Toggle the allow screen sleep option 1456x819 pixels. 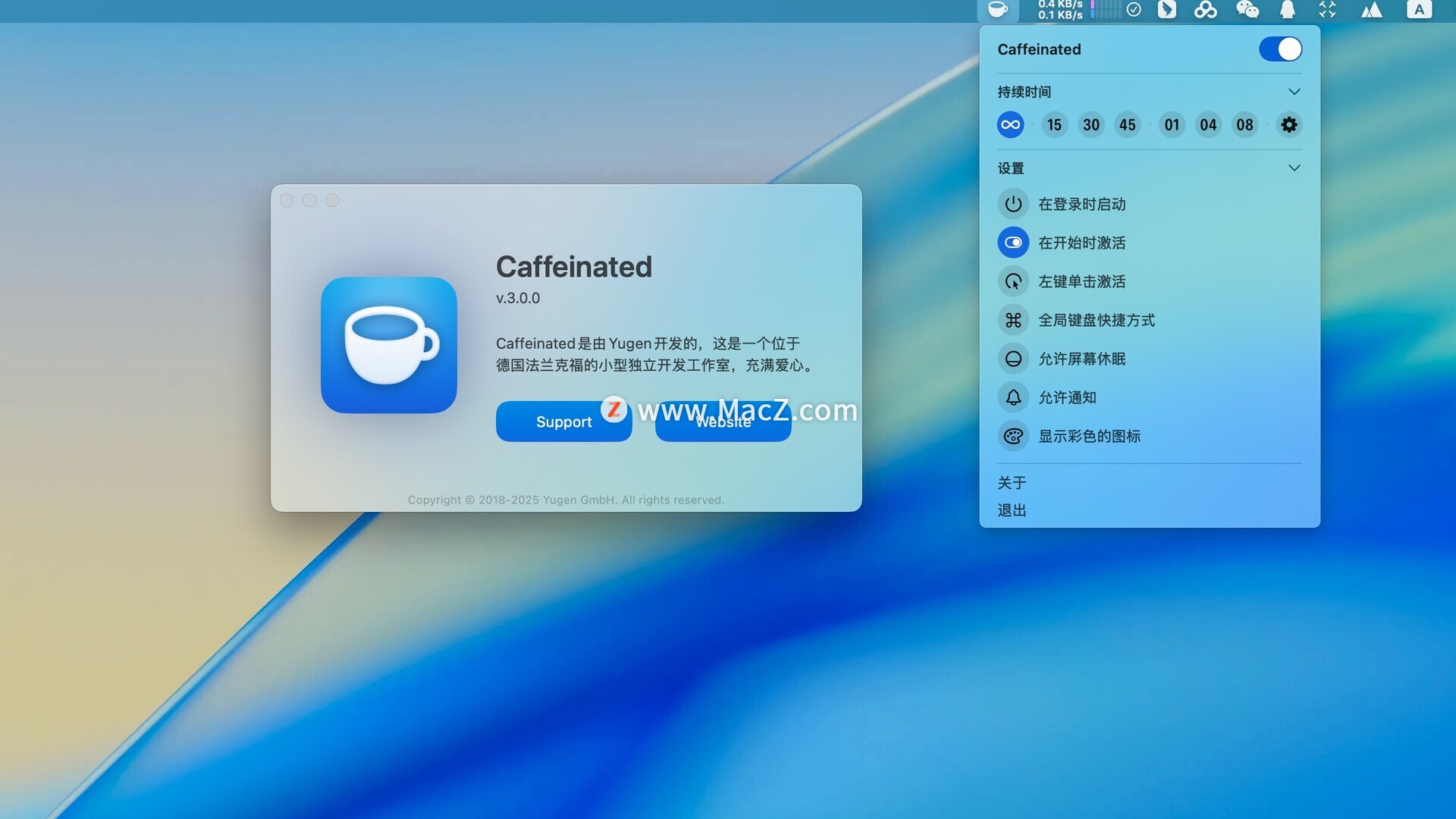1013,359
